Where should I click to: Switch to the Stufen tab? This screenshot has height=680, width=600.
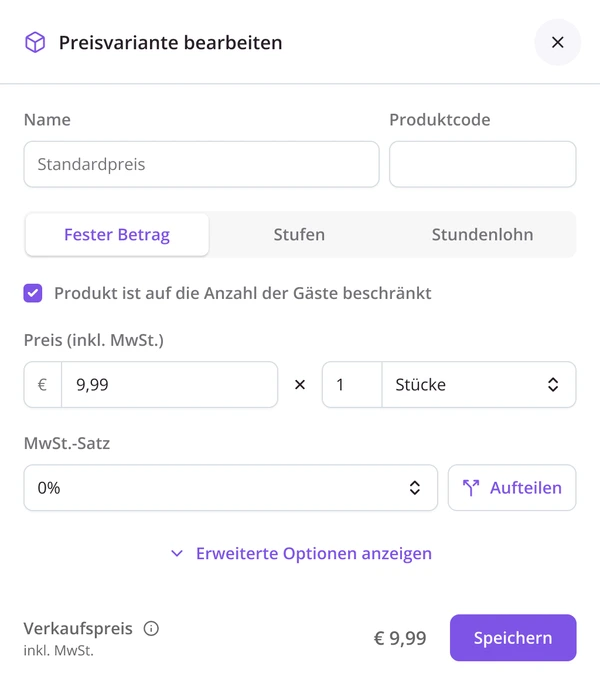click(299, 235)
